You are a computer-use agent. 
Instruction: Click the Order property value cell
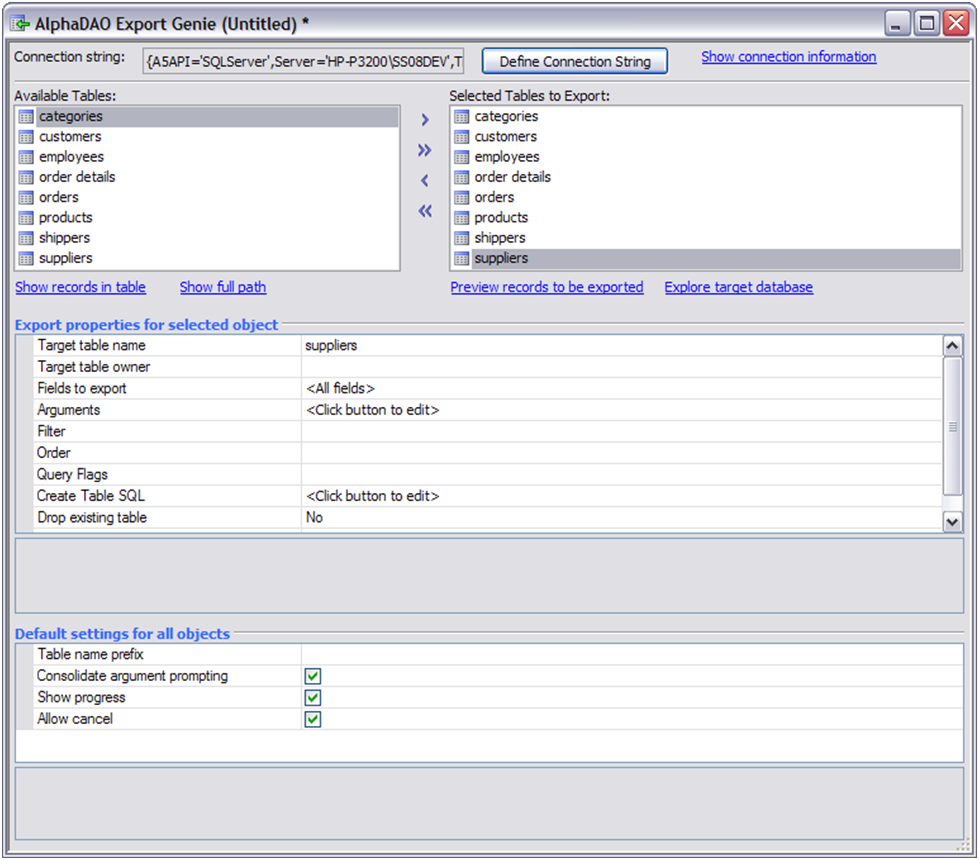(x=622, y=453)
